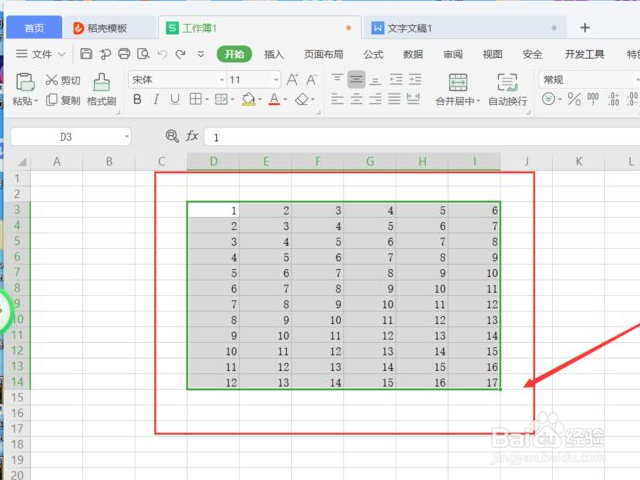Expand Merge and Center options arrow

pos(478,101)
